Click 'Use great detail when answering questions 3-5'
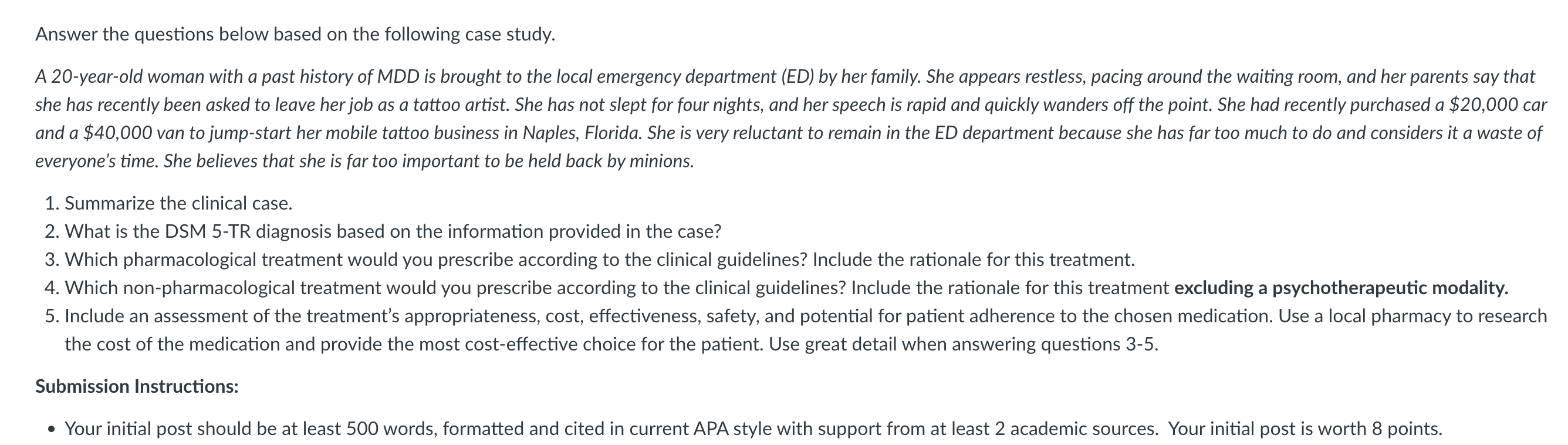This screenshot has width=1568, height=445. point(962,345)
